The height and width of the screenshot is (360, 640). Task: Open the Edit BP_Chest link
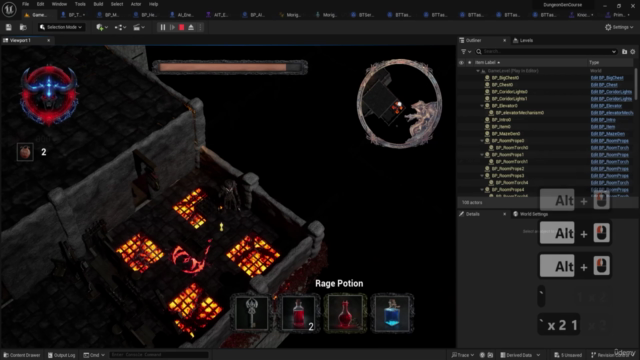[604, 85]
